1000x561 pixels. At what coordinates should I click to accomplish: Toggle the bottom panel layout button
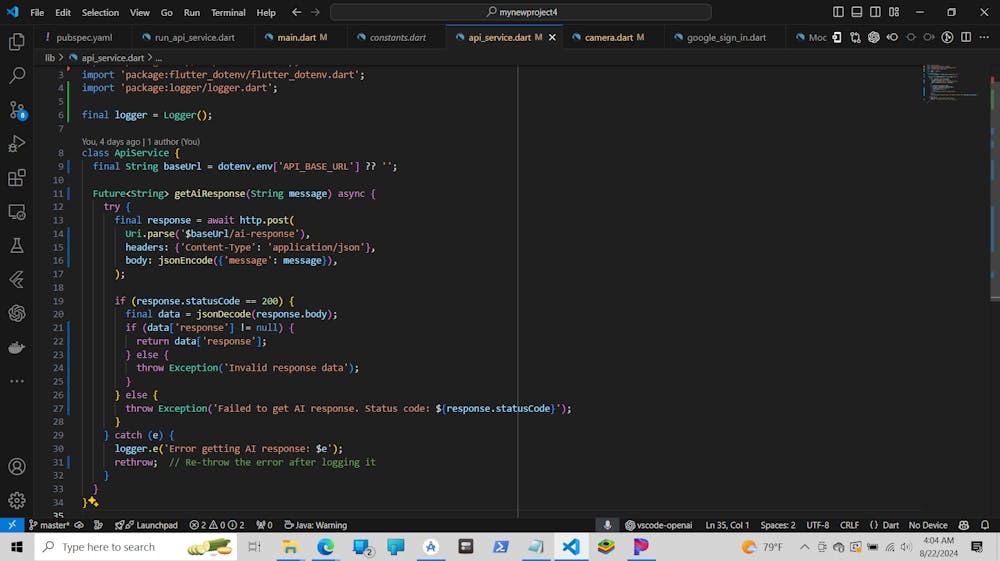pyautogui.click(x=857, y=12)
